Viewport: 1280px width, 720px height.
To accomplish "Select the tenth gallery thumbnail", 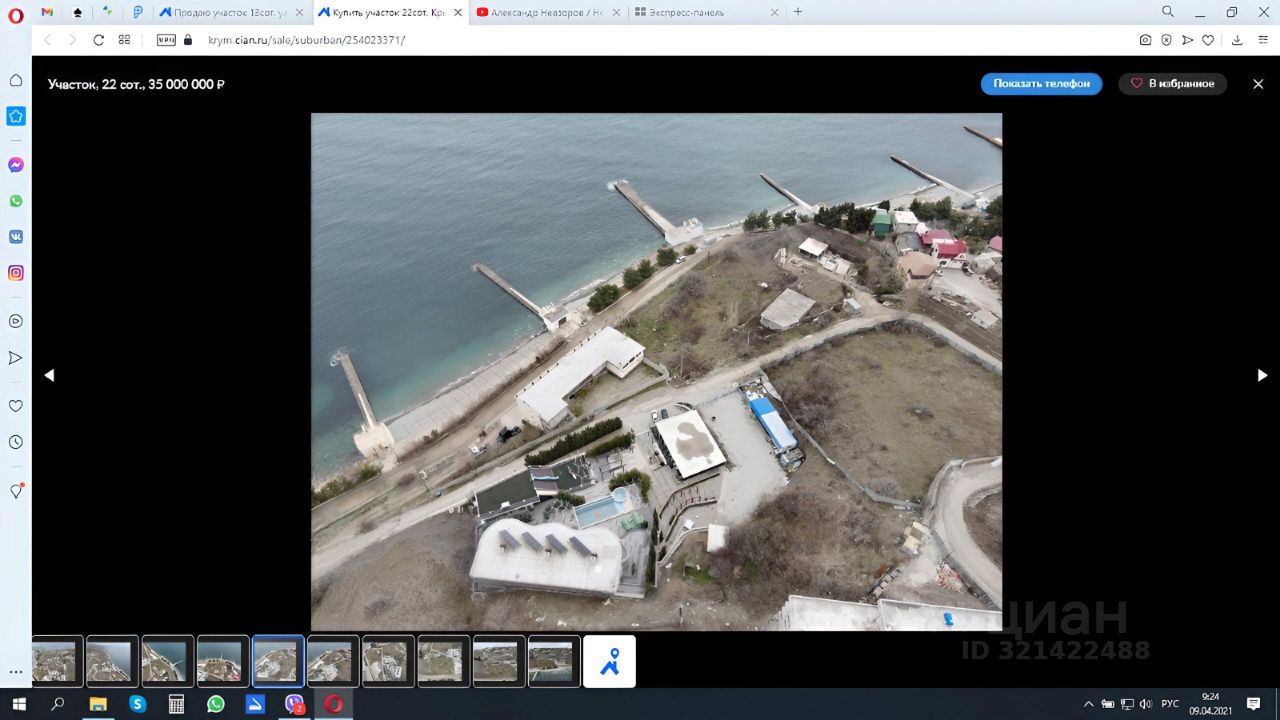I will 554,661.
